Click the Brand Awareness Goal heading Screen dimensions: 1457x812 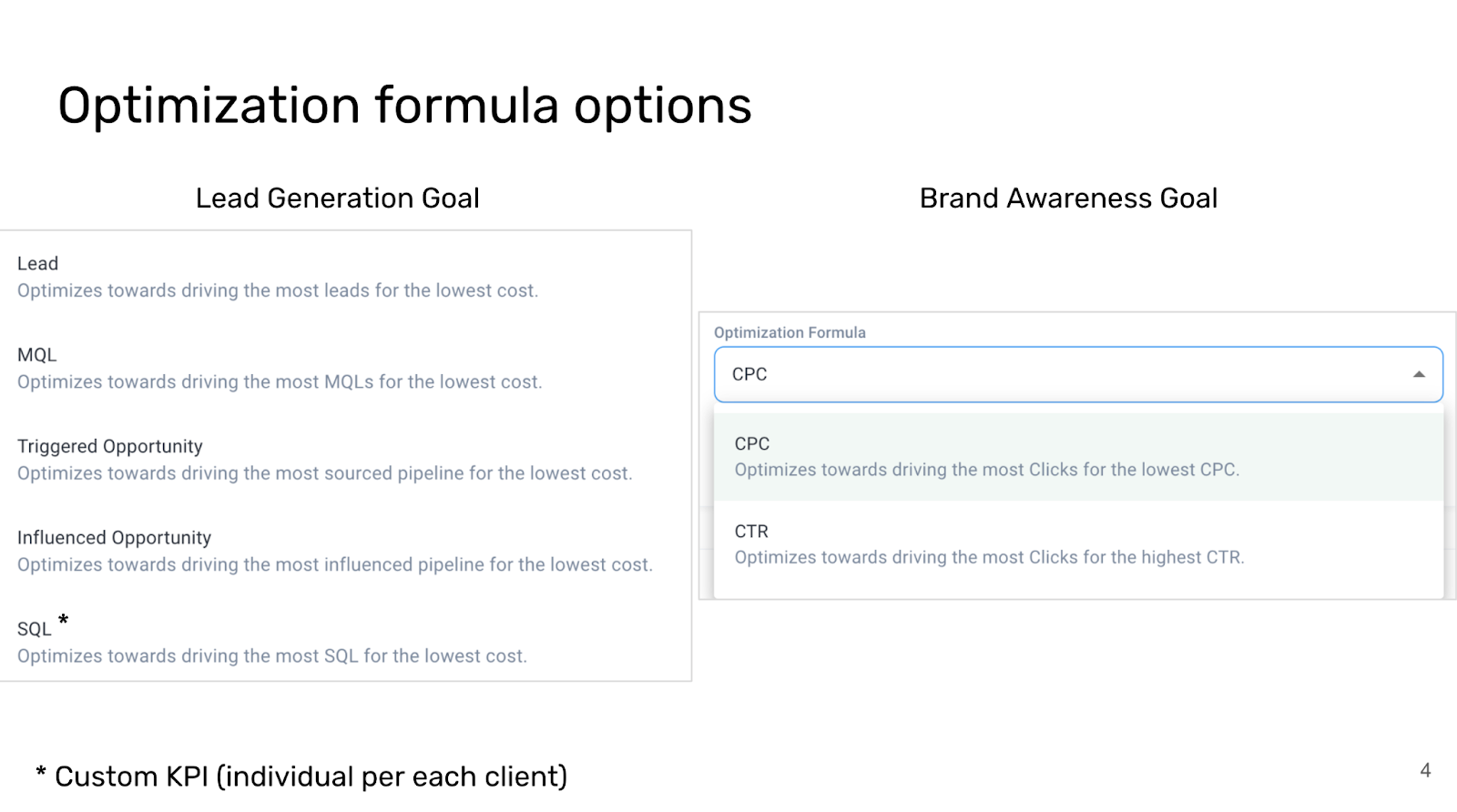[x=1068, y=198]
